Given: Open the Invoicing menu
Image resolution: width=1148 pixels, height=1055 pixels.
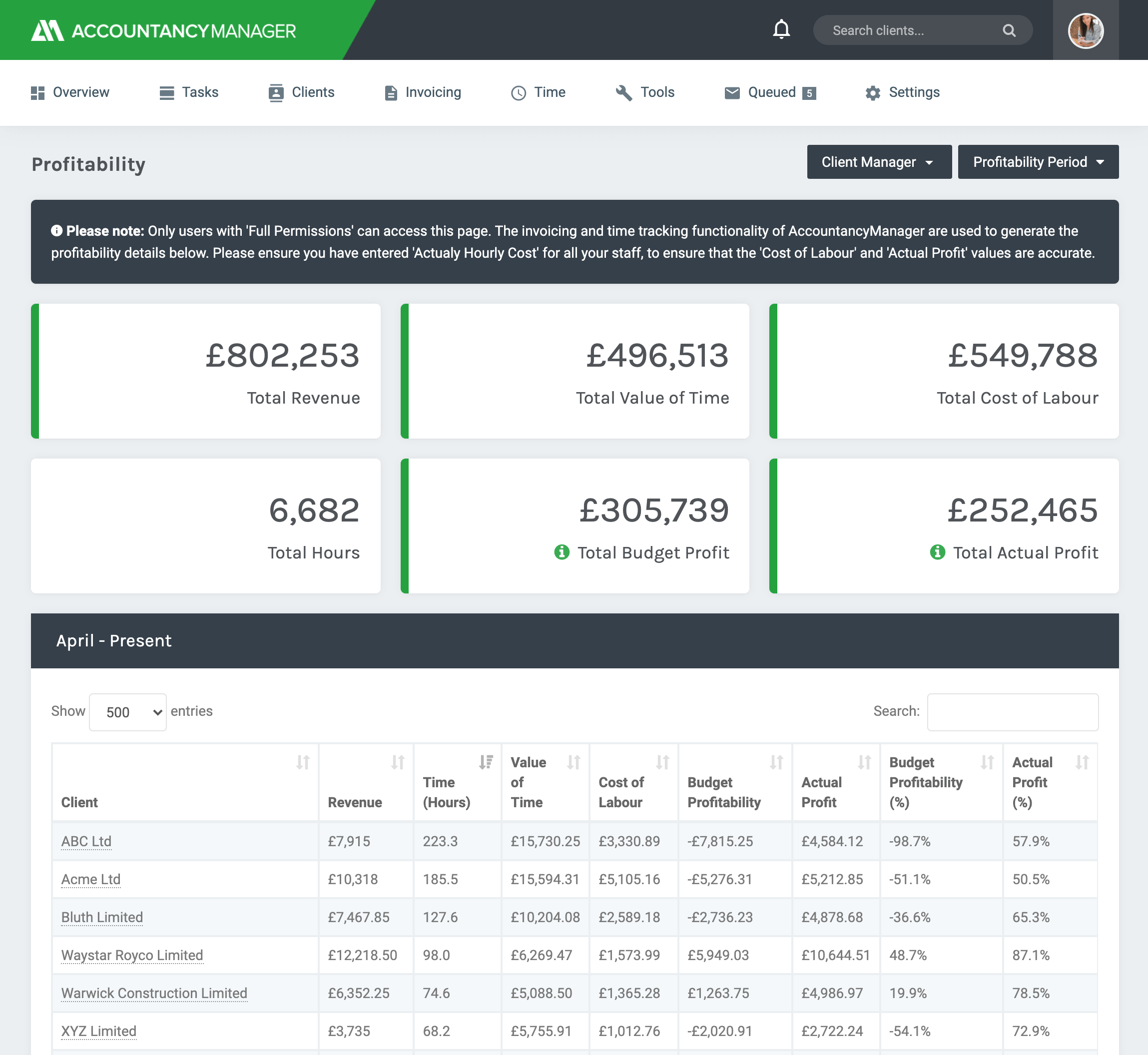Looking at the screenshot, I should (x=423, y=92).
